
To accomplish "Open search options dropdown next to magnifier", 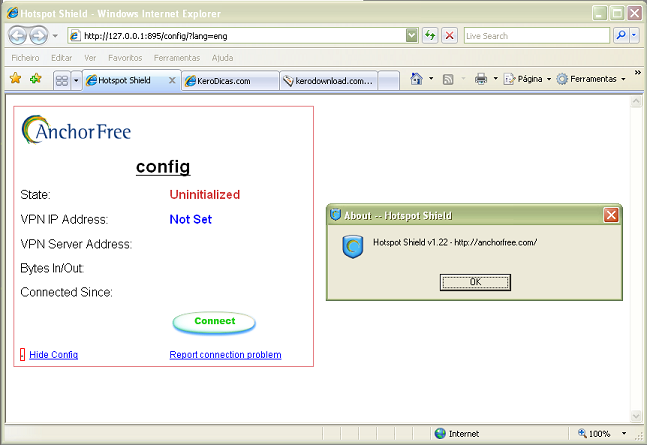I will click(634, 36).
